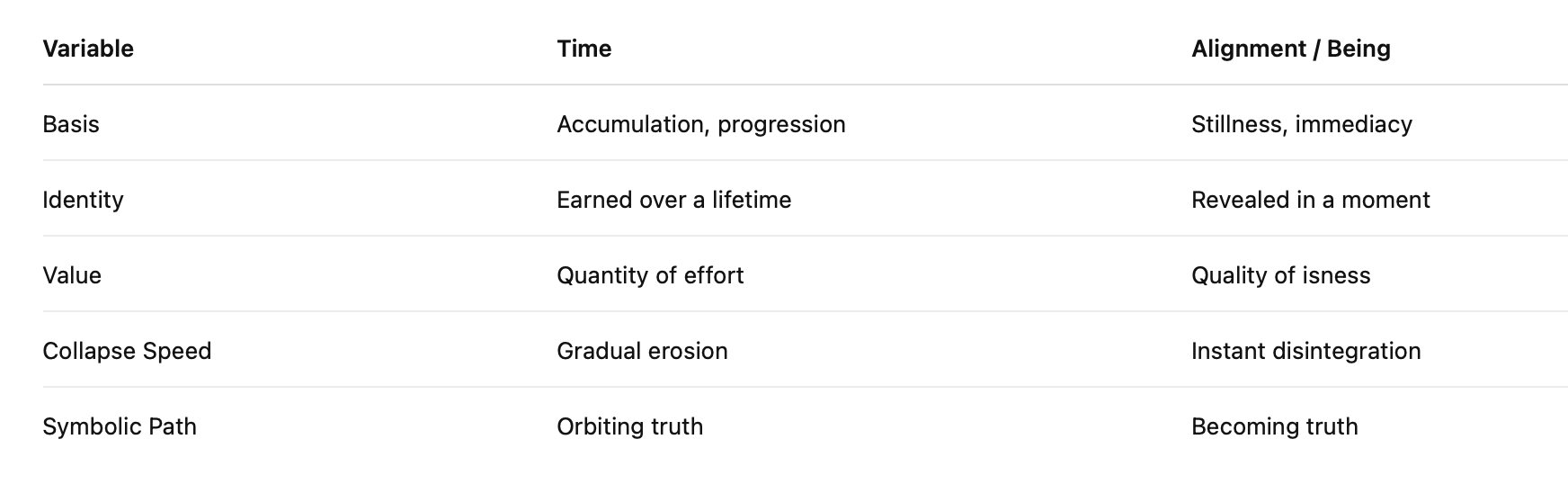Click the Gradual erosion cell
The height and width of the screenshot is (493, 1568).
pos(642,351)
